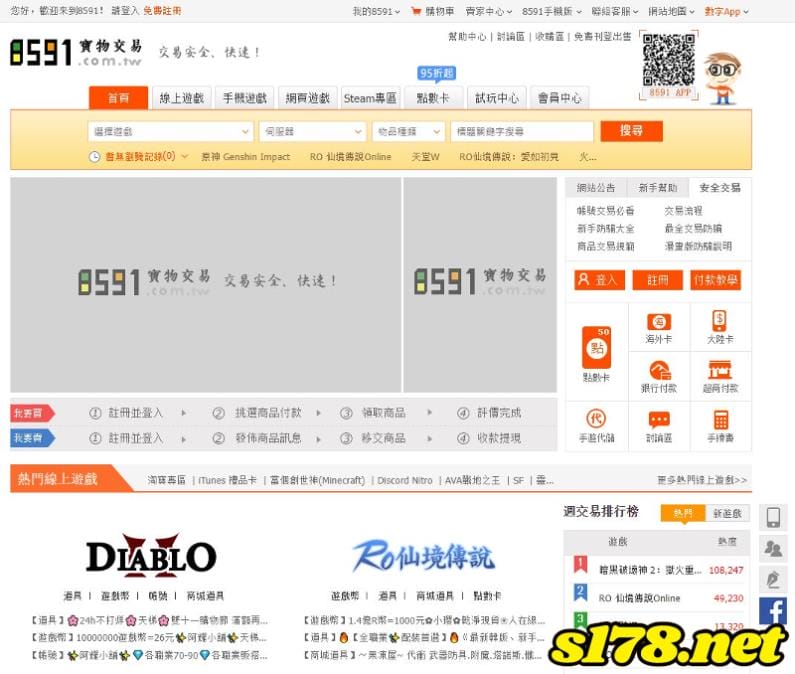Screen dimensions: 795x674
Task: Expand the 數字App top menu
Action: (x=726, y=11)
